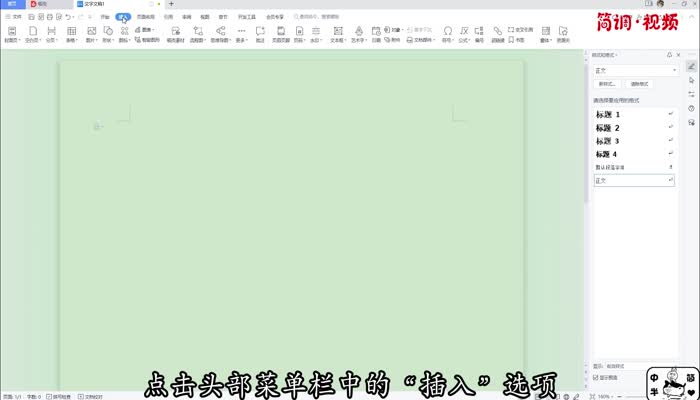The height and width of the screenshot is (400, 700).
Task: Open the More ribbon options (three dots)
Action: (x=241, y=34)
